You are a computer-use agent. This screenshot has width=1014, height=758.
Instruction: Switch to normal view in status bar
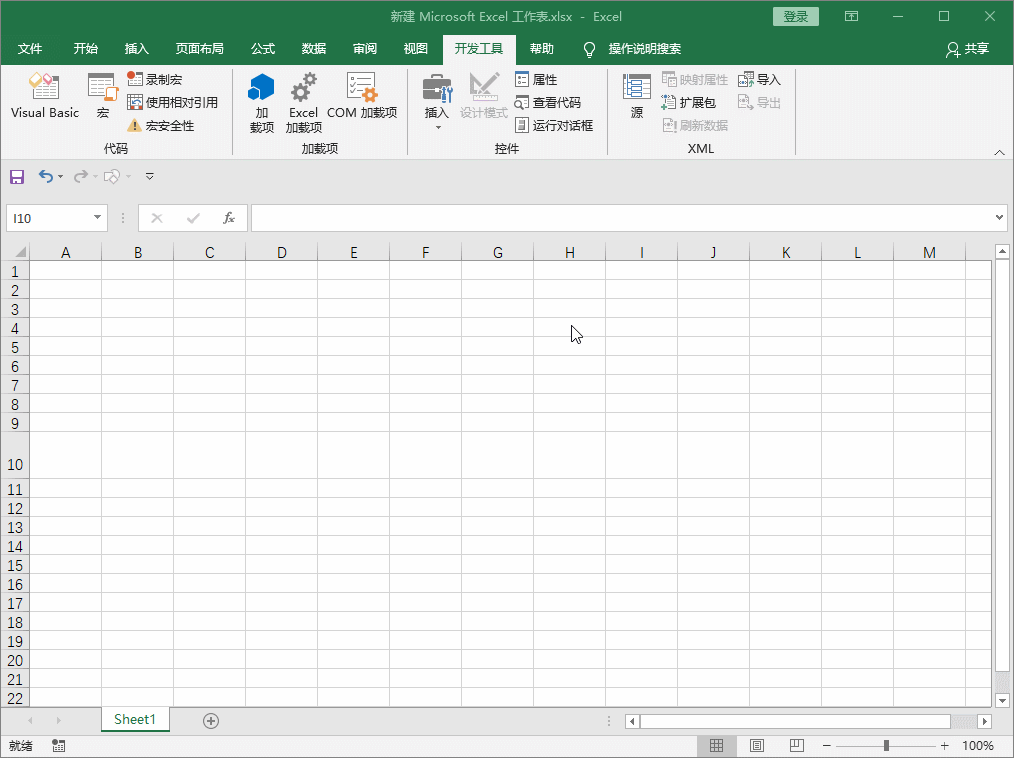(717, 746)
